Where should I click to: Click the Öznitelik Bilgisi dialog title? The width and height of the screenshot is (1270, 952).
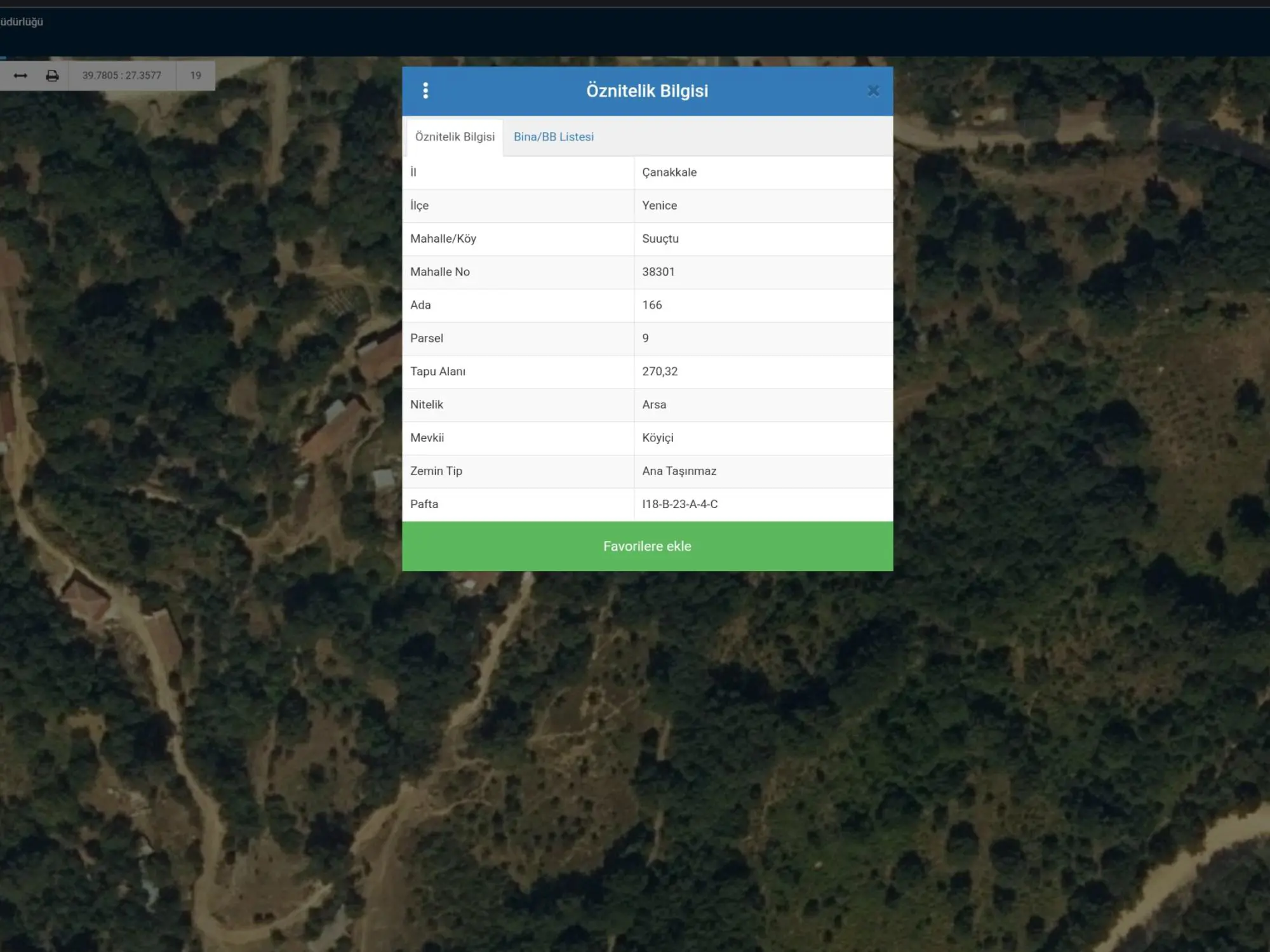pyautogui.click(x=647, y=91)
